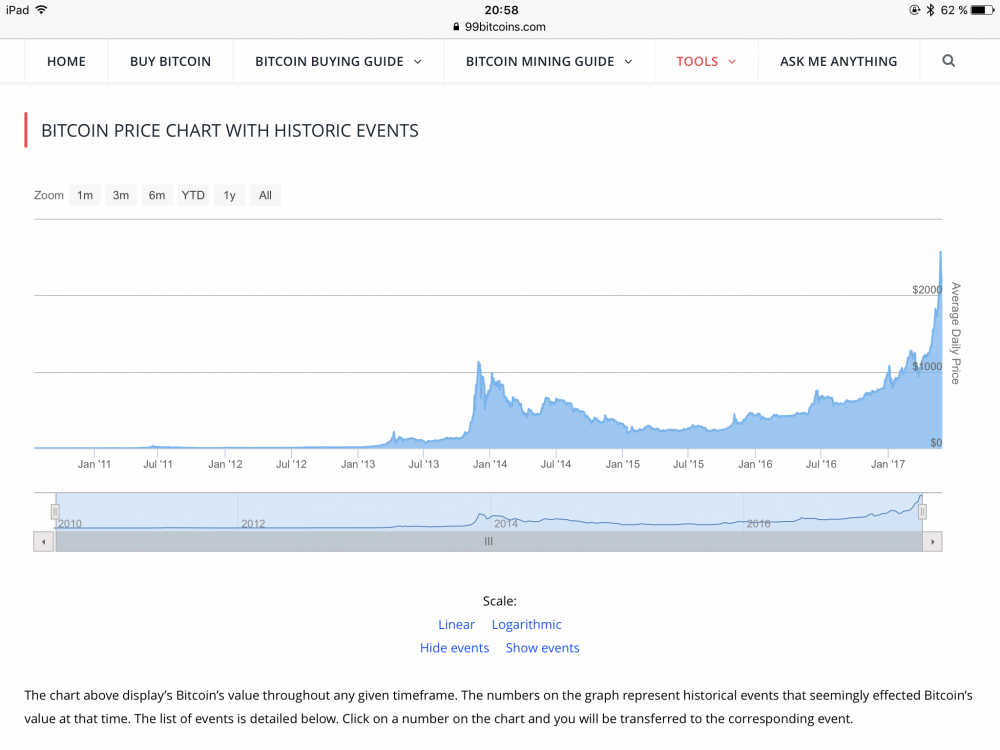Switch chart scale to Logarithmic

tap(526, 624)
